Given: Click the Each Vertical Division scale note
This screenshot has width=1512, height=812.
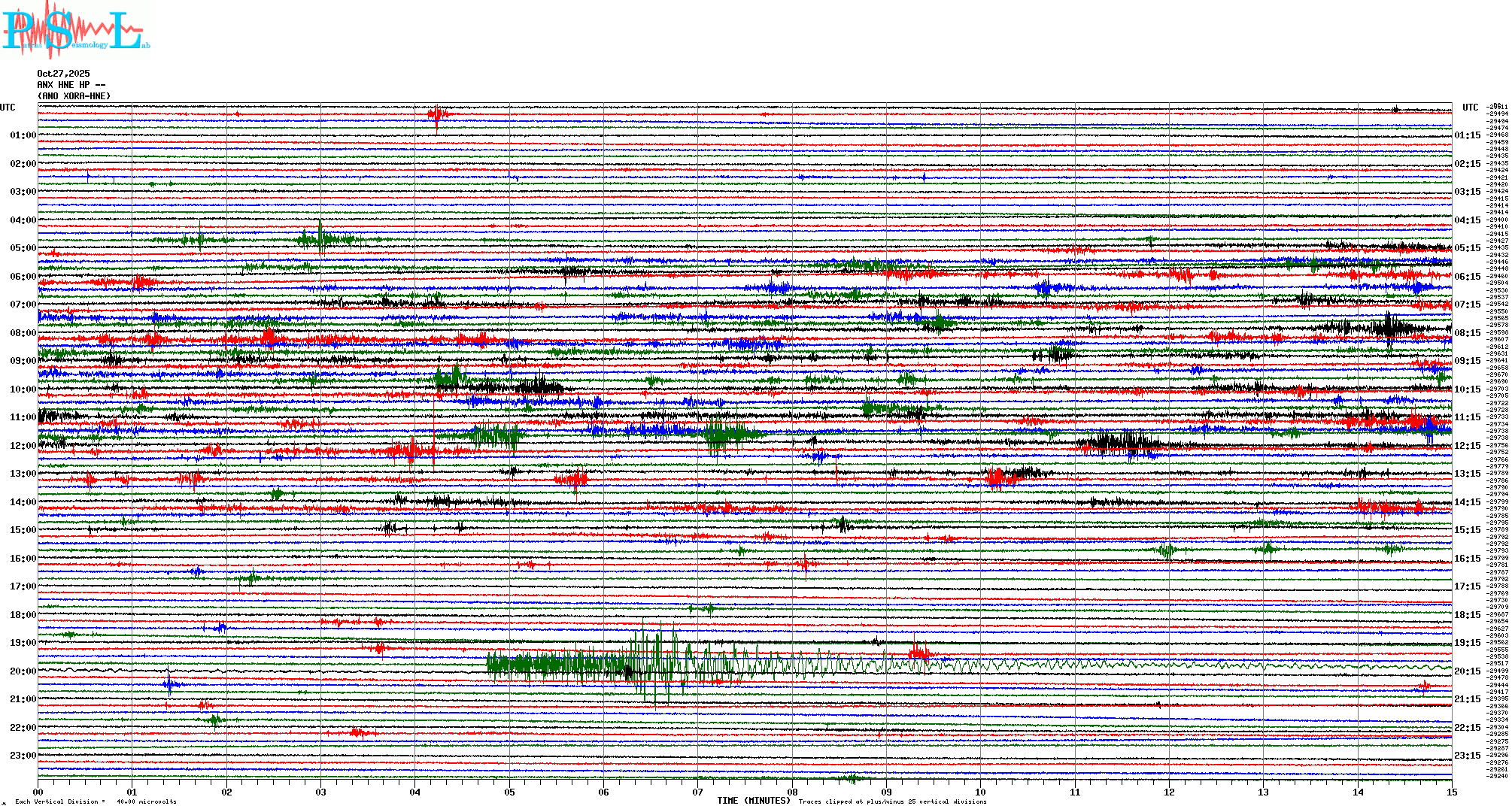Looking at the screenshot, I should (x=96, y=801).
